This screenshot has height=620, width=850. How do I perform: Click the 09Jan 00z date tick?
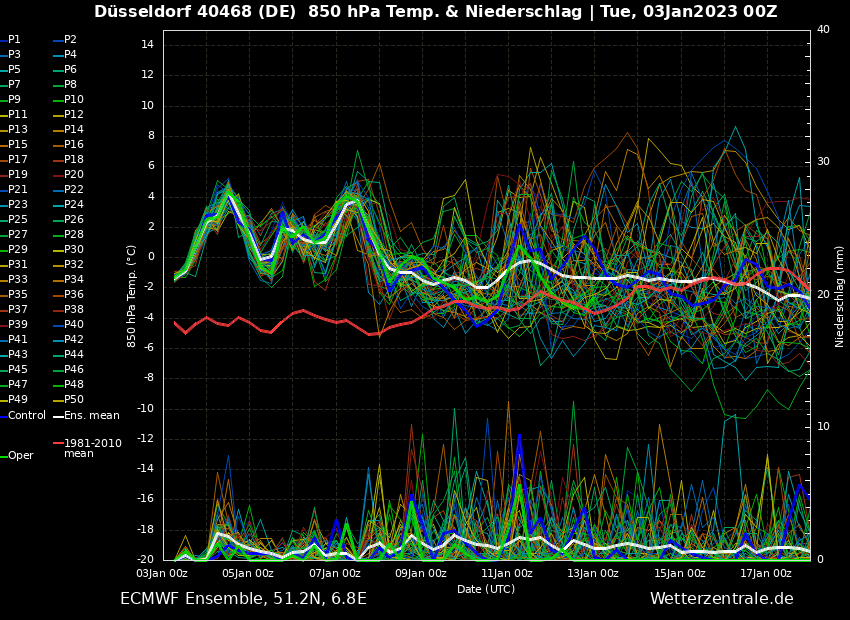point(421,573)
